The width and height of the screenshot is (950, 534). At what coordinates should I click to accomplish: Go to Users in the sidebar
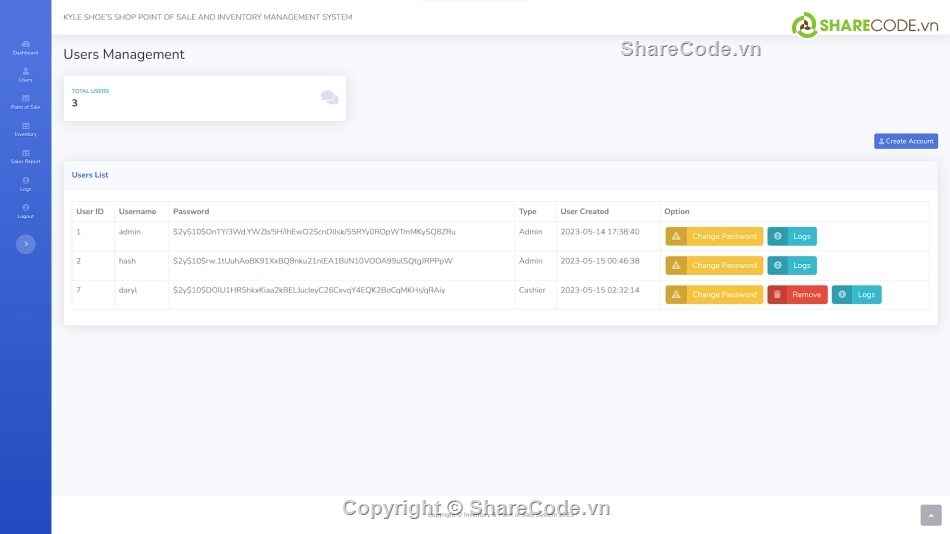[x=25, y=74]
